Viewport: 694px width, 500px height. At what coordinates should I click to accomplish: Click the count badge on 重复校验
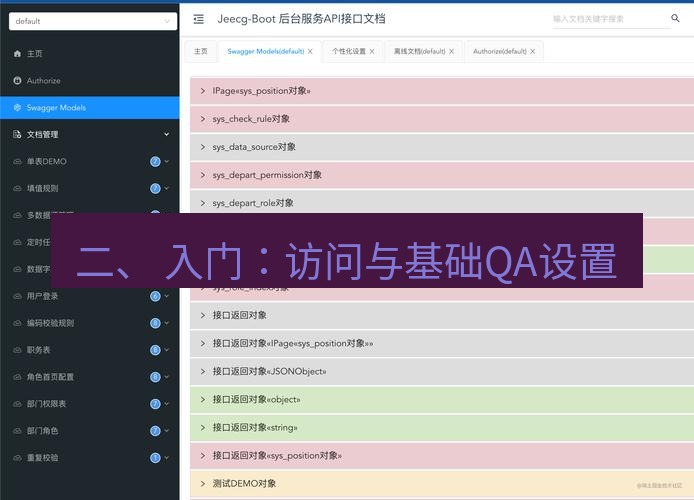click(155, 458)
